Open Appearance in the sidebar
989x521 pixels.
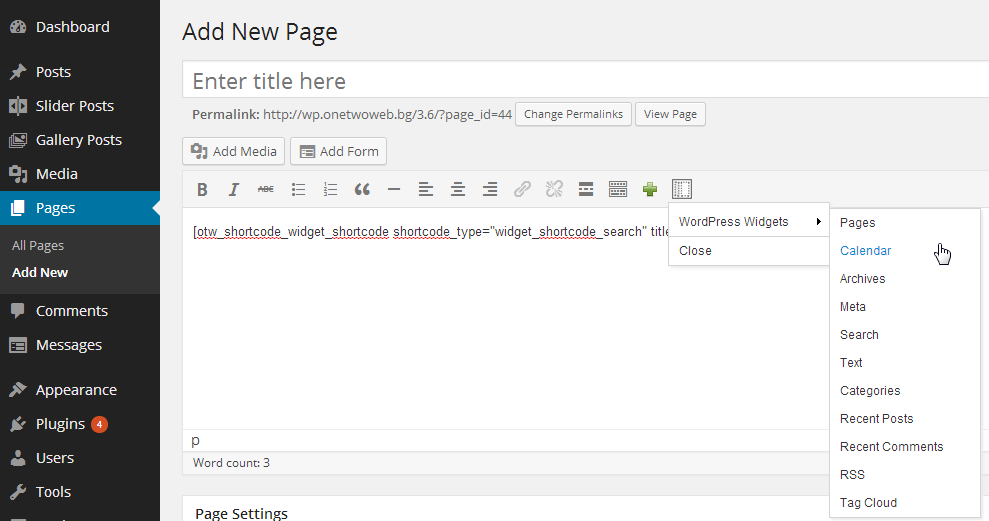click(x=79, y=390)
